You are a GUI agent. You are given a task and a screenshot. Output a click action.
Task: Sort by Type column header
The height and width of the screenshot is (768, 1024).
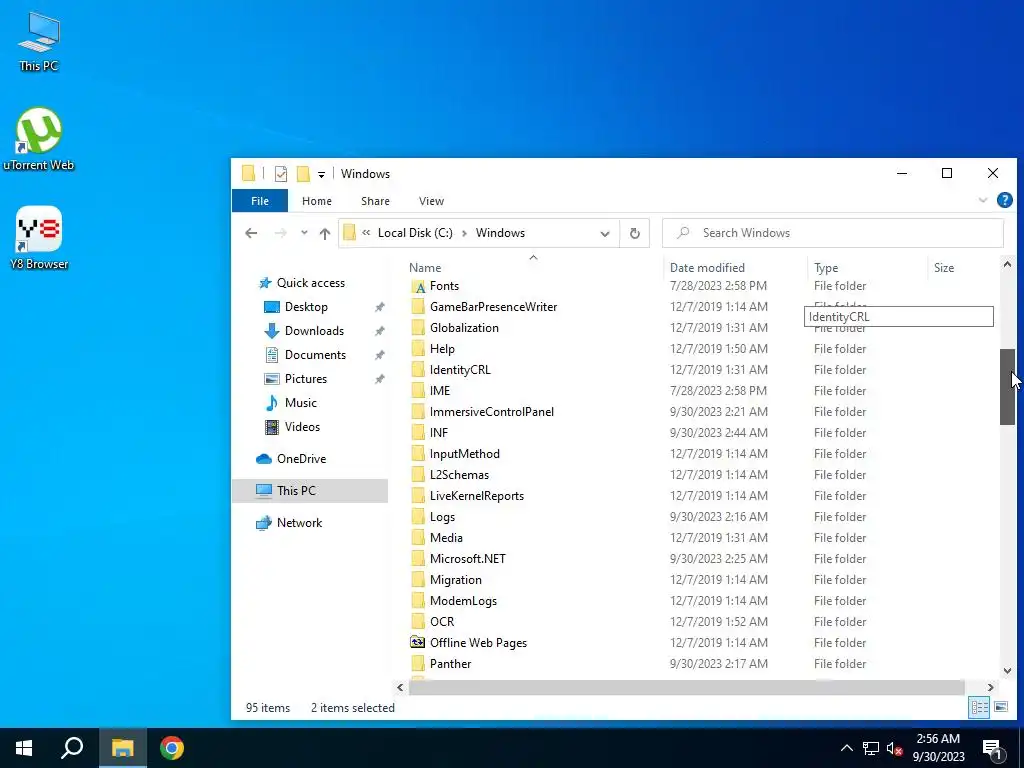coord(826,268)
